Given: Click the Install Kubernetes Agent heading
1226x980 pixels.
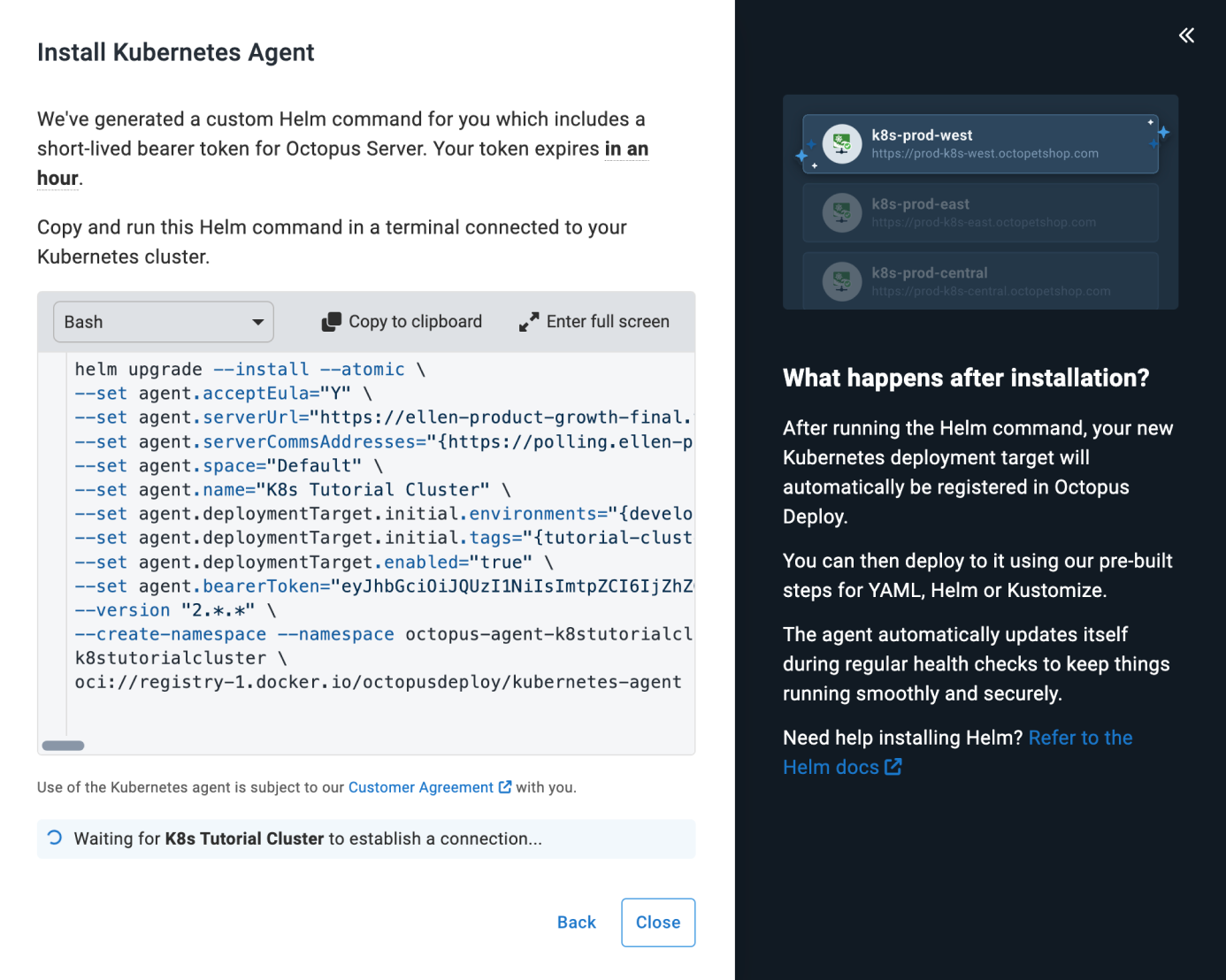Looking at the screenshot, I should click(175, 52).
